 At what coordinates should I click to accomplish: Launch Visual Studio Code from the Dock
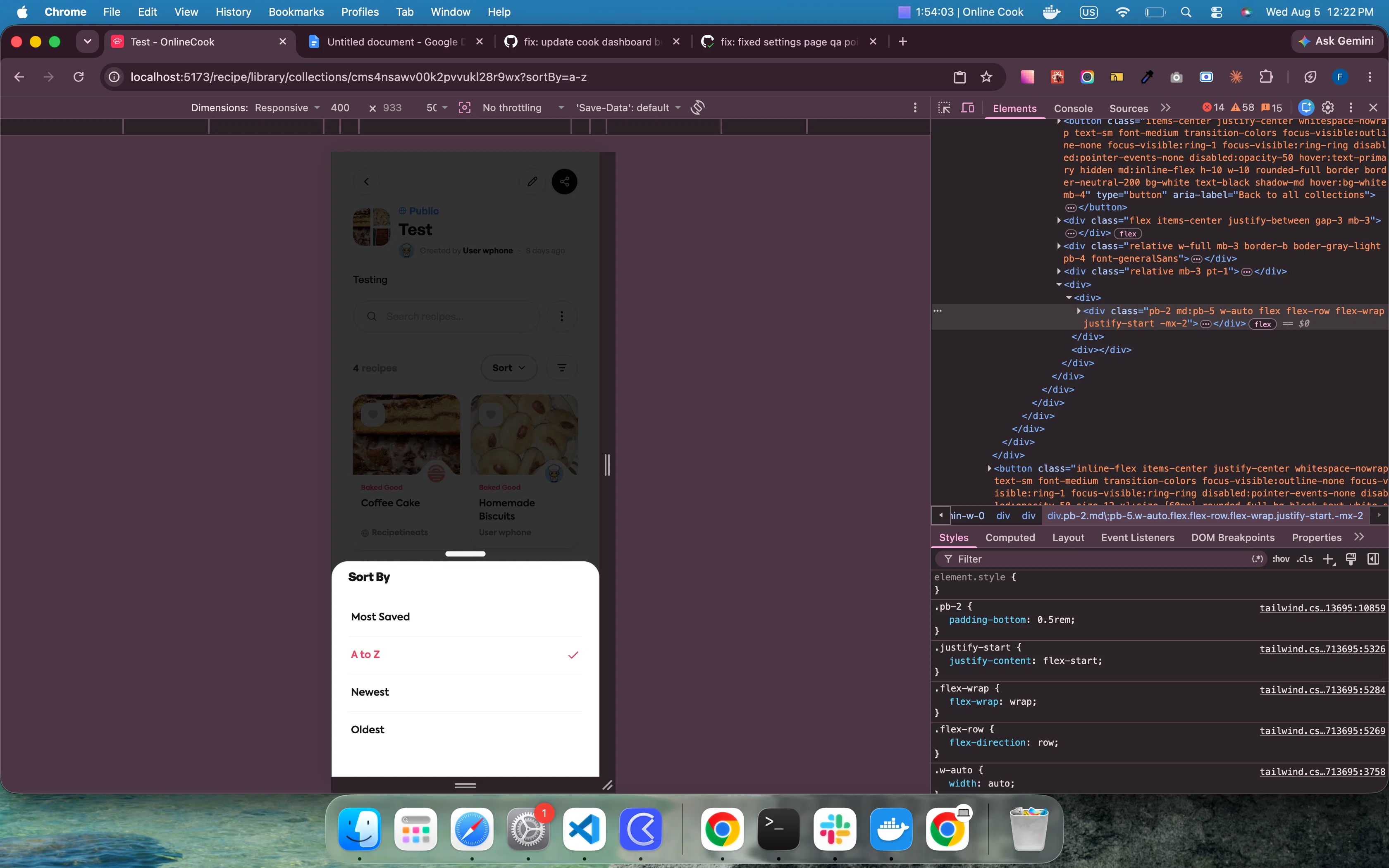pyautogui.click(x=584, y=830)
